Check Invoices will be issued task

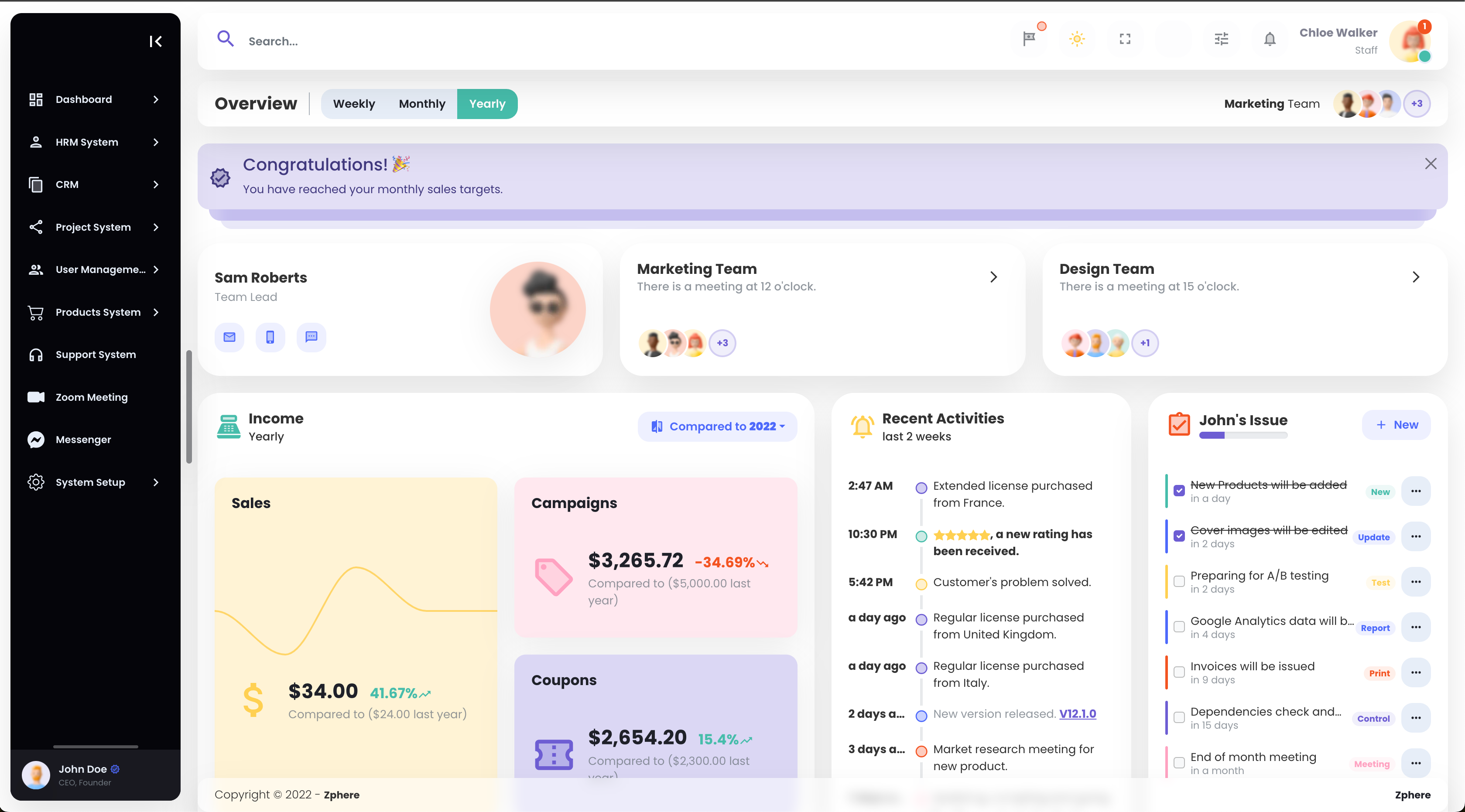coord(1179,672)
